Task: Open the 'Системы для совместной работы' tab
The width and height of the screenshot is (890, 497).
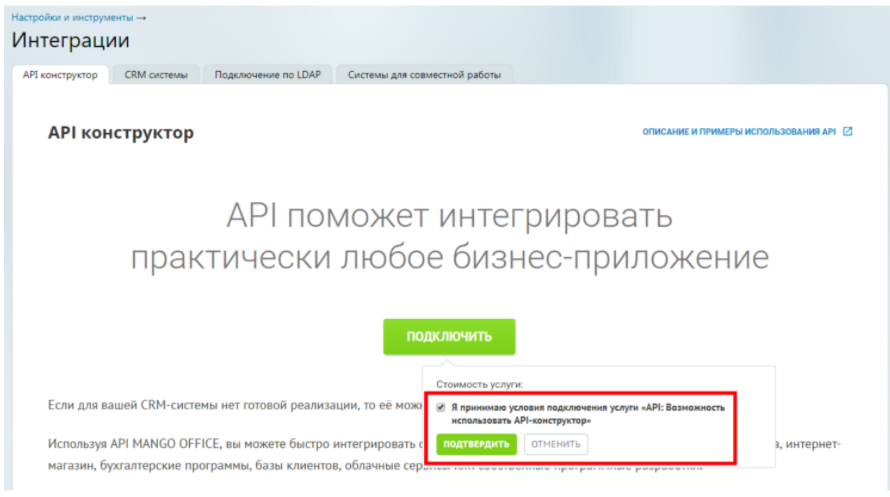Action: coord(424,75)
